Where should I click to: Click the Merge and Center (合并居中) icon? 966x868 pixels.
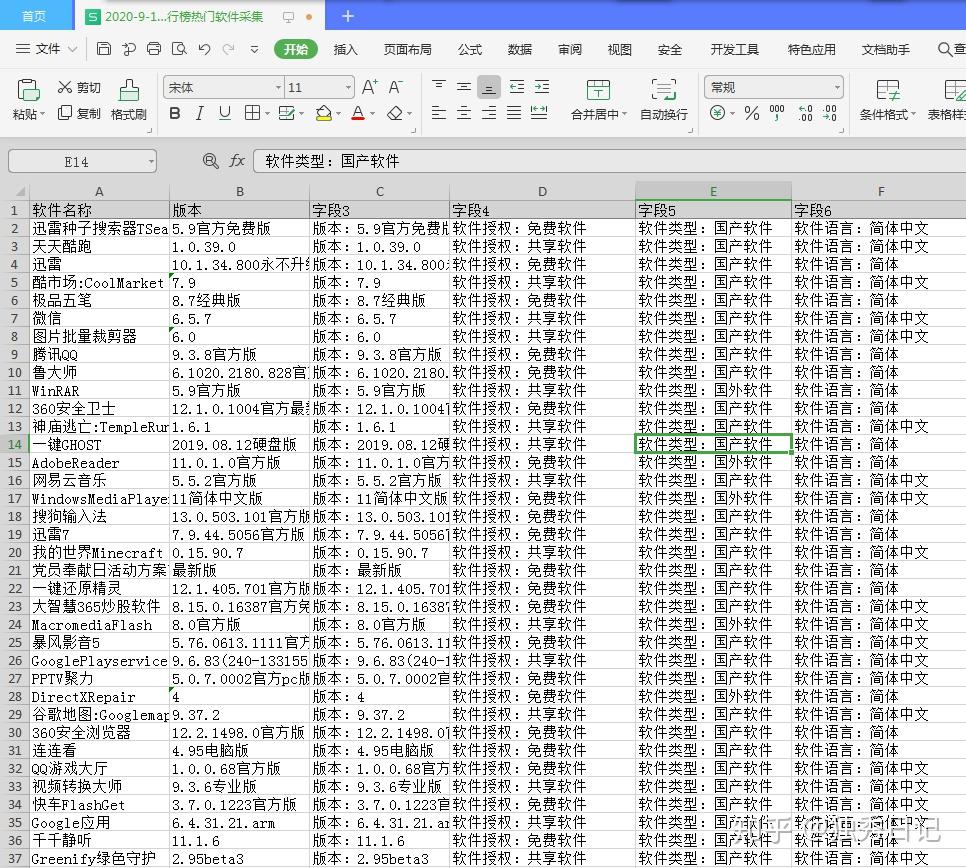point(598,90)
